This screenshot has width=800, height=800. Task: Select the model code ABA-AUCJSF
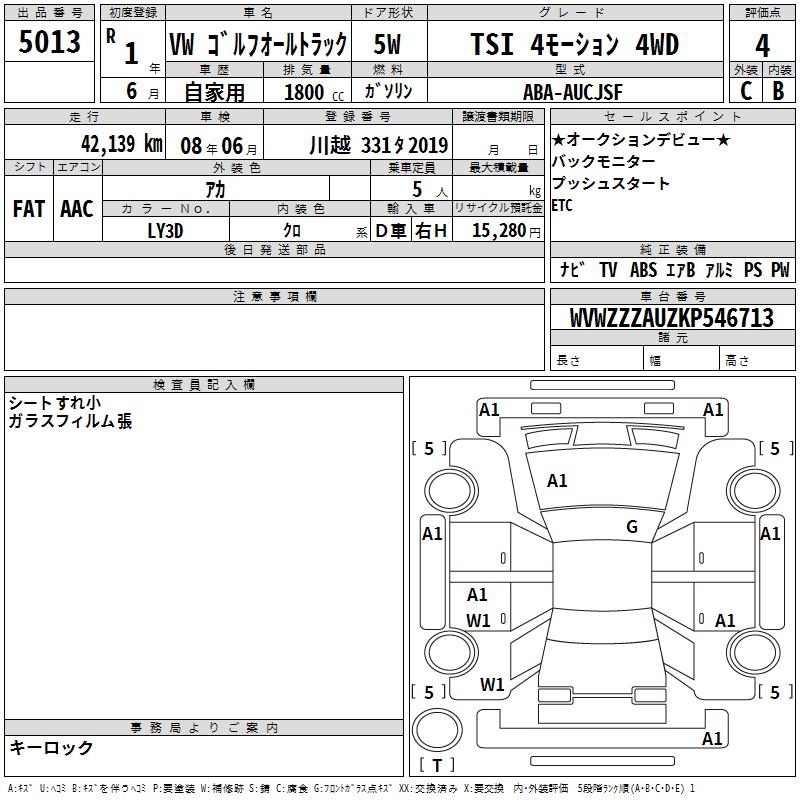tap(573, 92)
